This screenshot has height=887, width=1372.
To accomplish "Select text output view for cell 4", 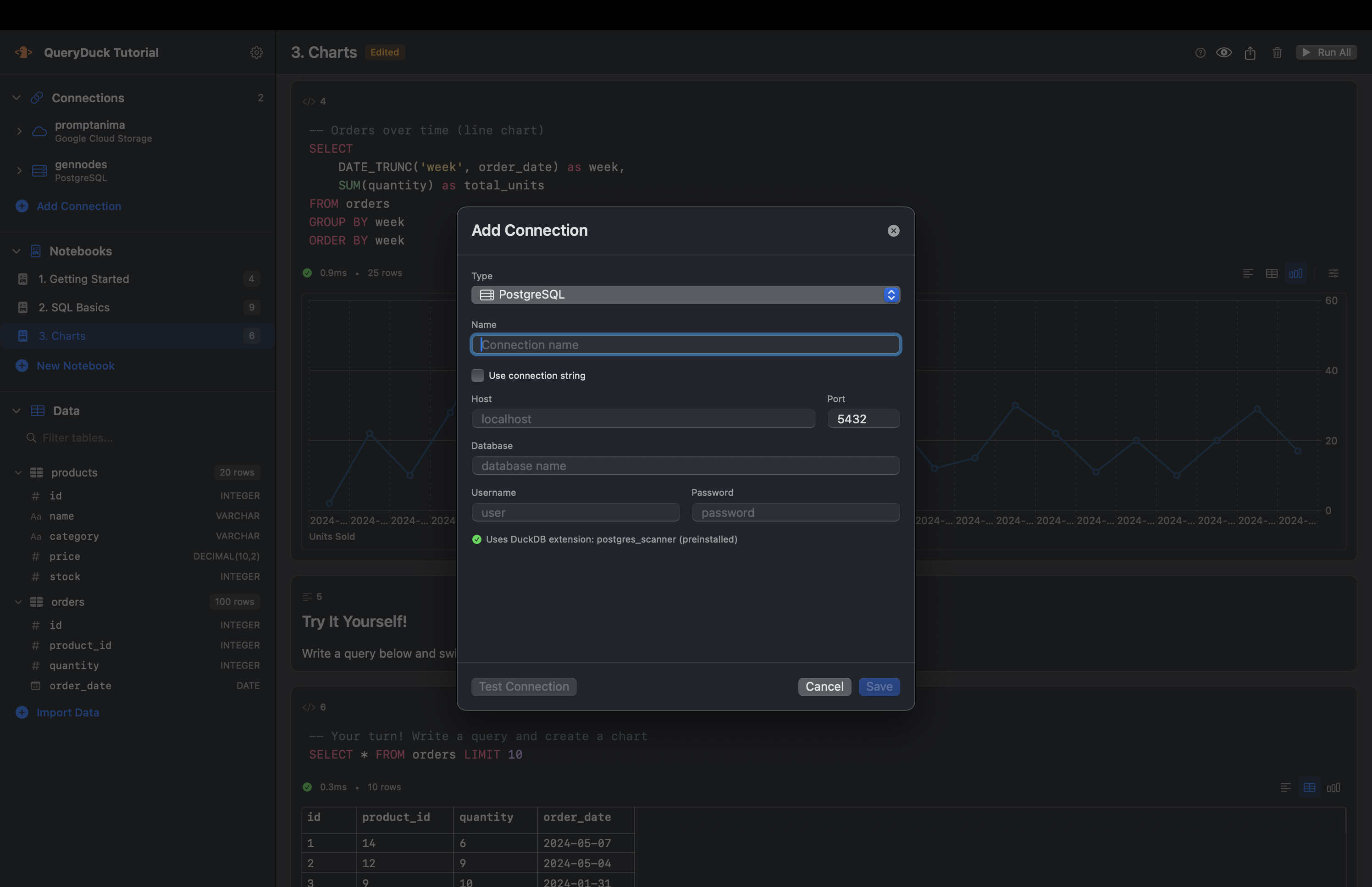I will coord(1248,273).
